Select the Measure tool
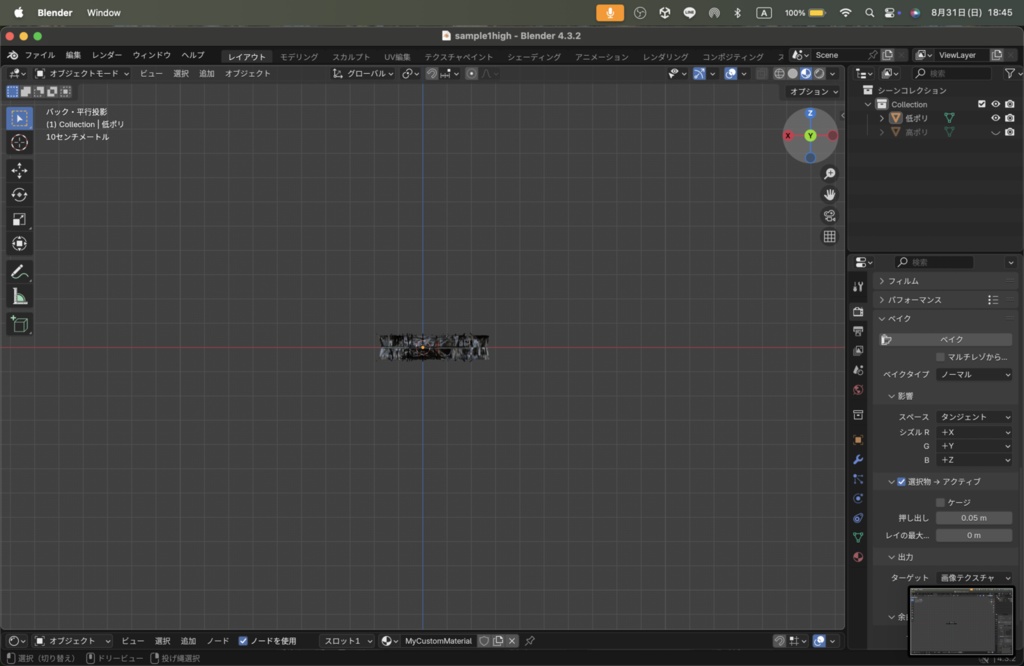1024x666 pixels. coord(19,297)
